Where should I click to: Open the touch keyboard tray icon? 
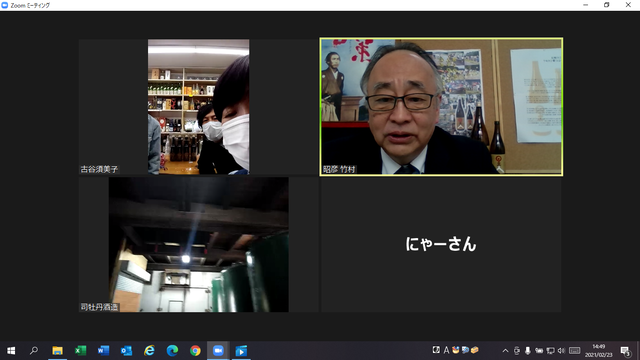coord(575,351)
